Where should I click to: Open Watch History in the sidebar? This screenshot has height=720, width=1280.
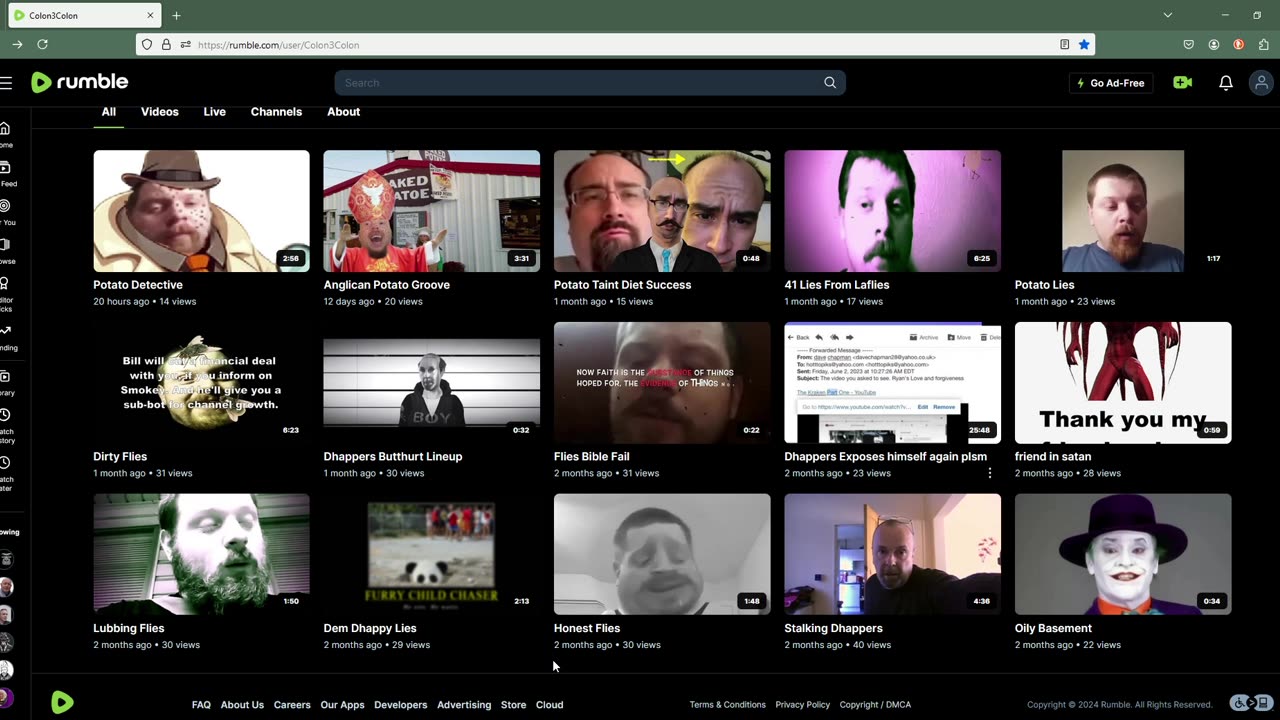[x=6, y=427]
